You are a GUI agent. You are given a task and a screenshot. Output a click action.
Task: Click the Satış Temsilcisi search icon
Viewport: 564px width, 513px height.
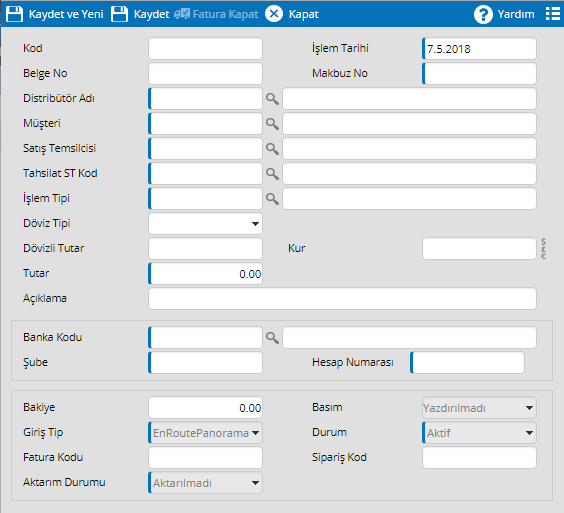coord(272,149)
